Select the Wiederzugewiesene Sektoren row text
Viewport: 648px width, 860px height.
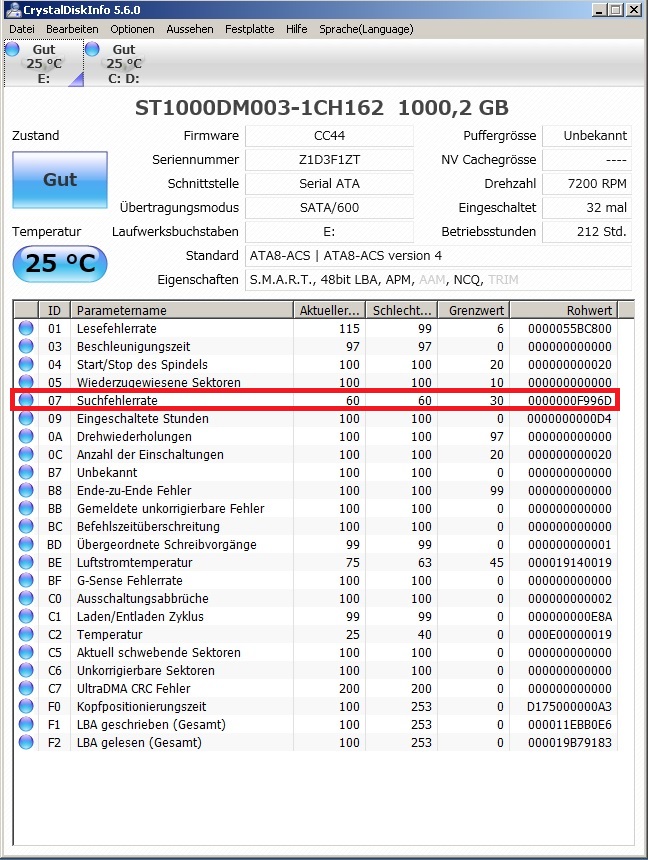(159, 382)
